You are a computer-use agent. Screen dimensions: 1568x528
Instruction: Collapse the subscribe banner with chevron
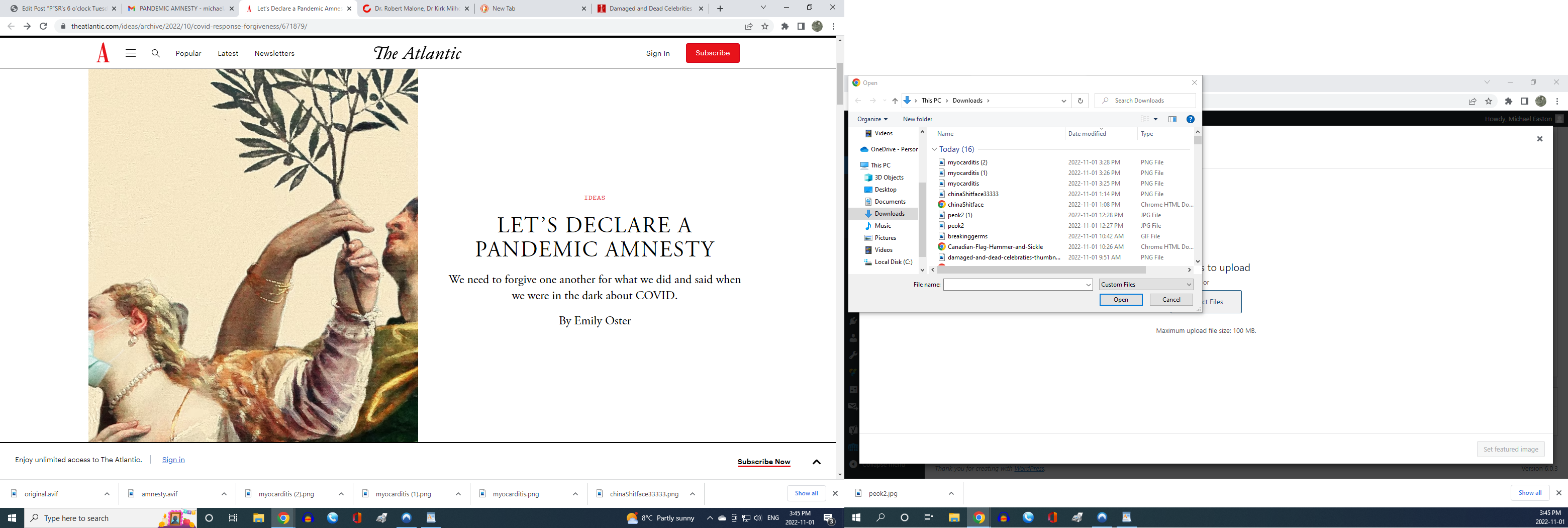816,462
